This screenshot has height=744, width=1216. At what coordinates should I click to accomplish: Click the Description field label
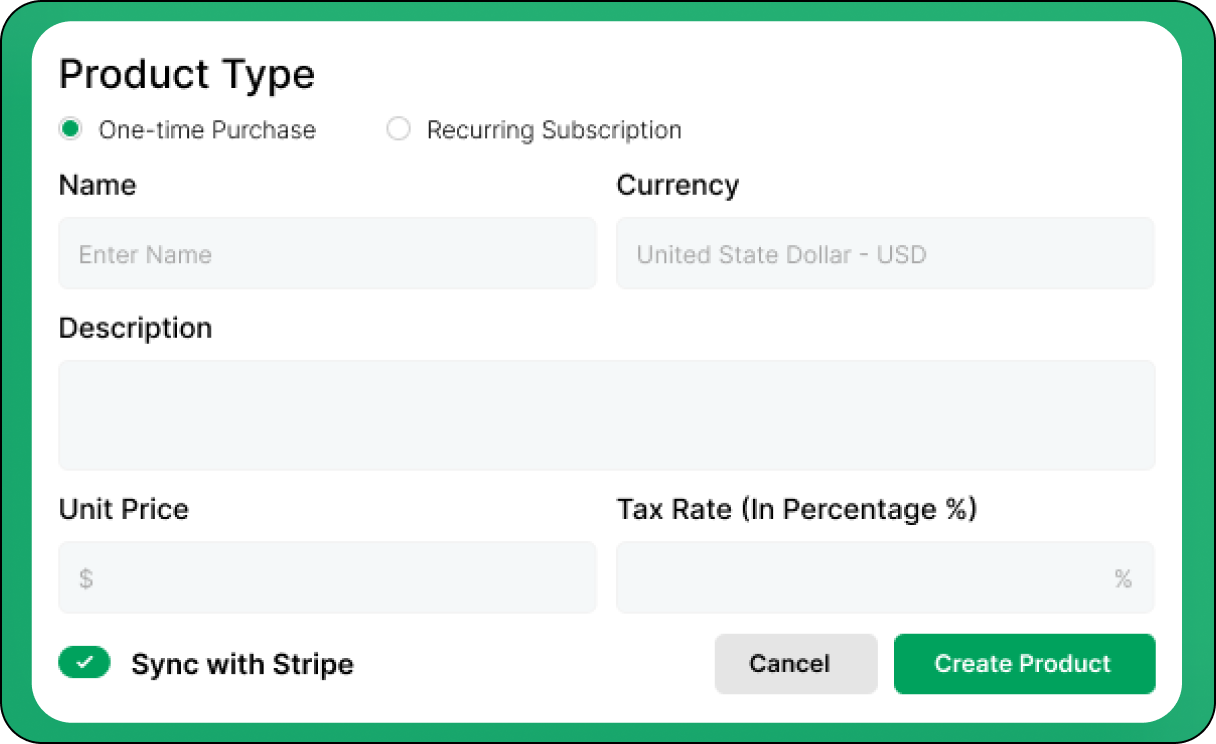point(135,328)
